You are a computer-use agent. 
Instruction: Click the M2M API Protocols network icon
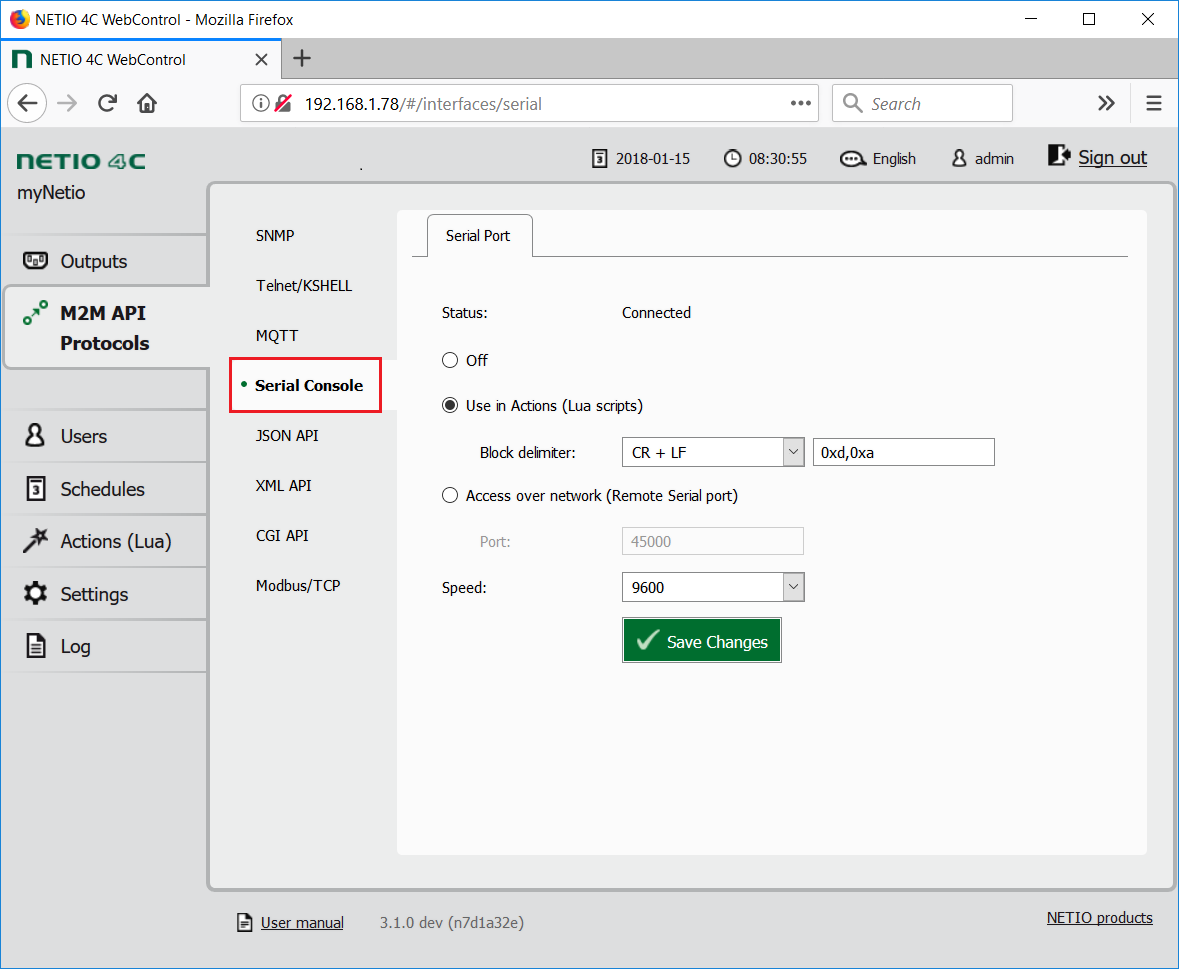pyautogui.click(x=35, y=313)
